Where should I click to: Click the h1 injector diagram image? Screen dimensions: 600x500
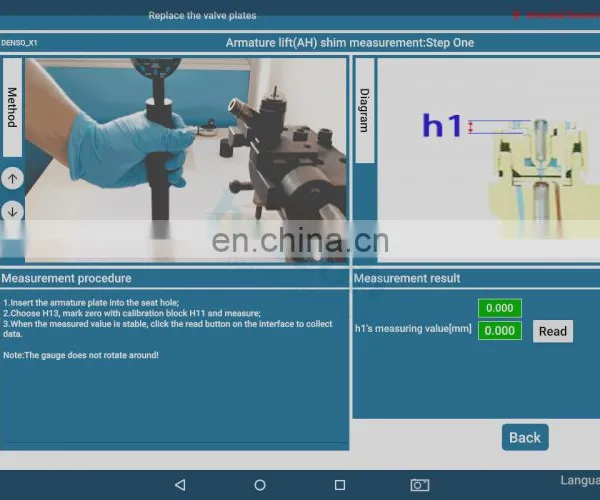pos(489,160)
